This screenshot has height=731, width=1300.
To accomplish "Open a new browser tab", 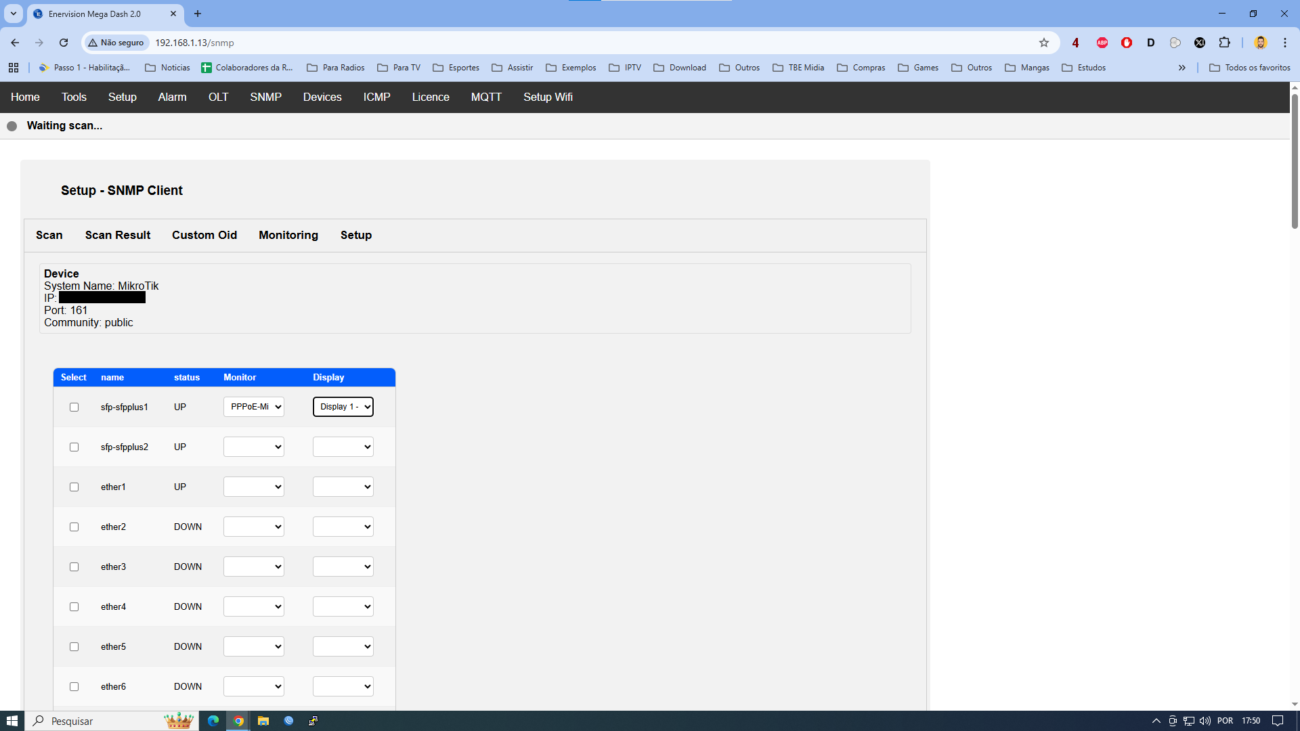I will tap(197, 14).
